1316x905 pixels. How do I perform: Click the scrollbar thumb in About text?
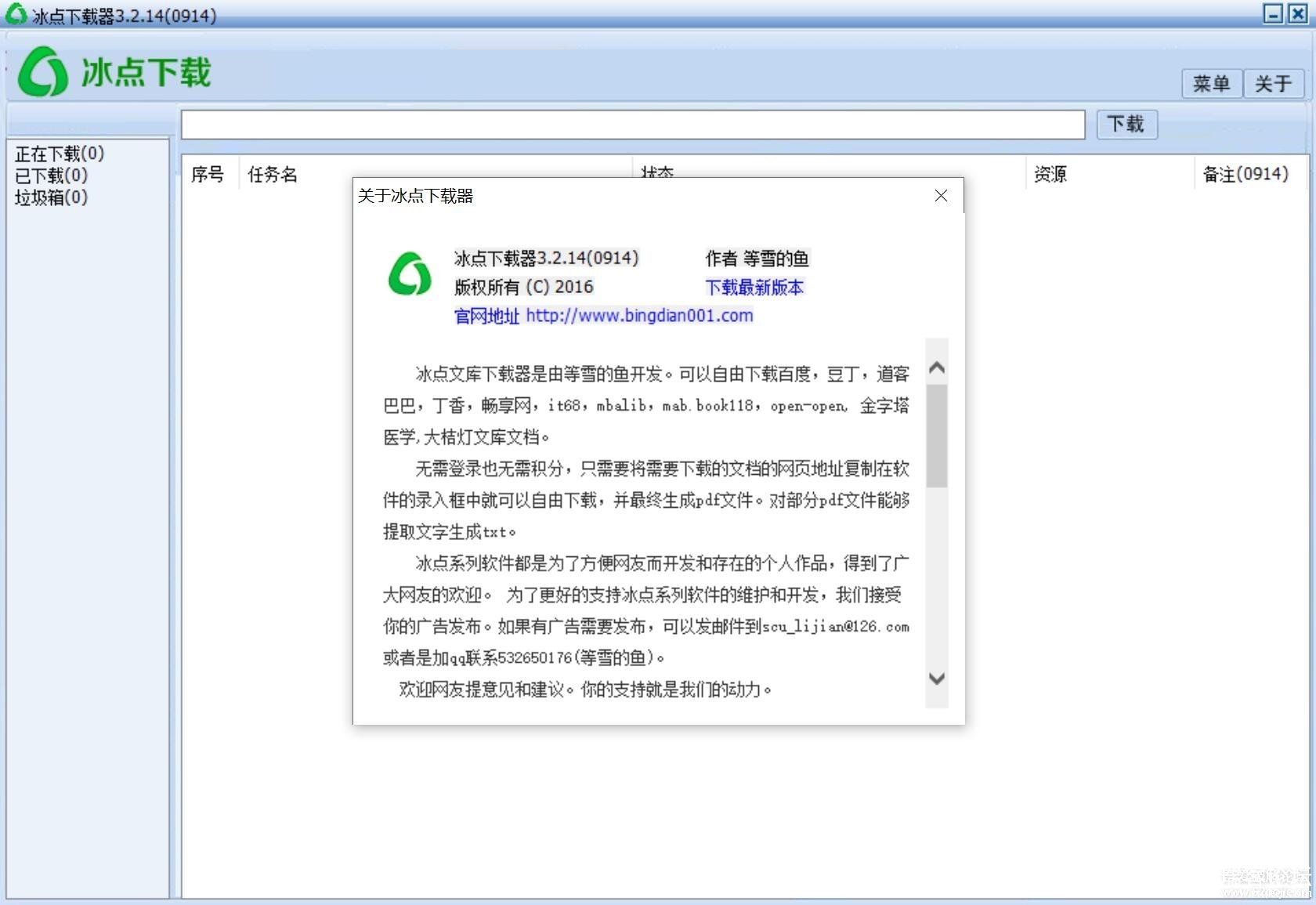[x=936, y=436]
